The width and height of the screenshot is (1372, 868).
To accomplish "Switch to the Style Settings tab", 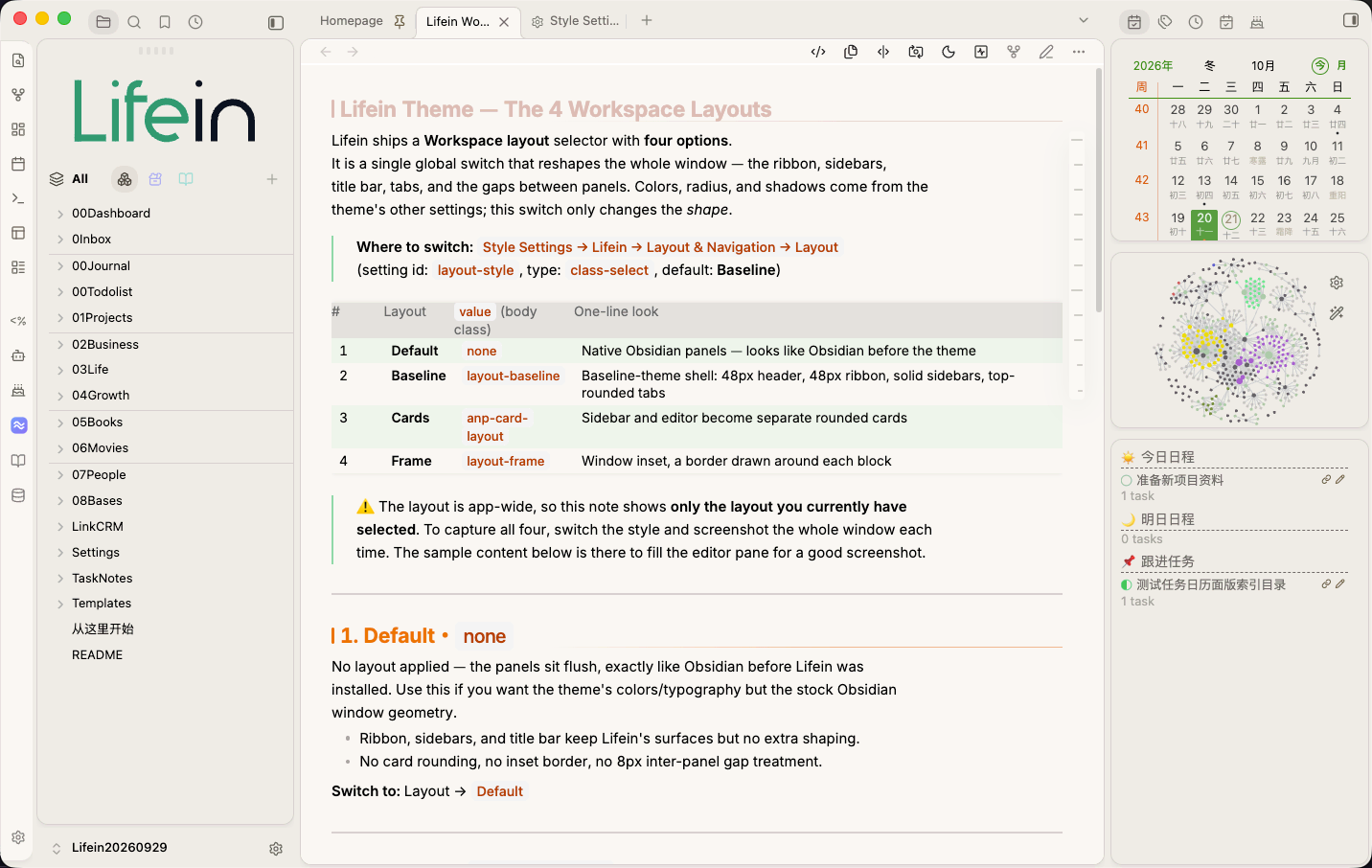I will pyautogui.click(x=576, y=21).
